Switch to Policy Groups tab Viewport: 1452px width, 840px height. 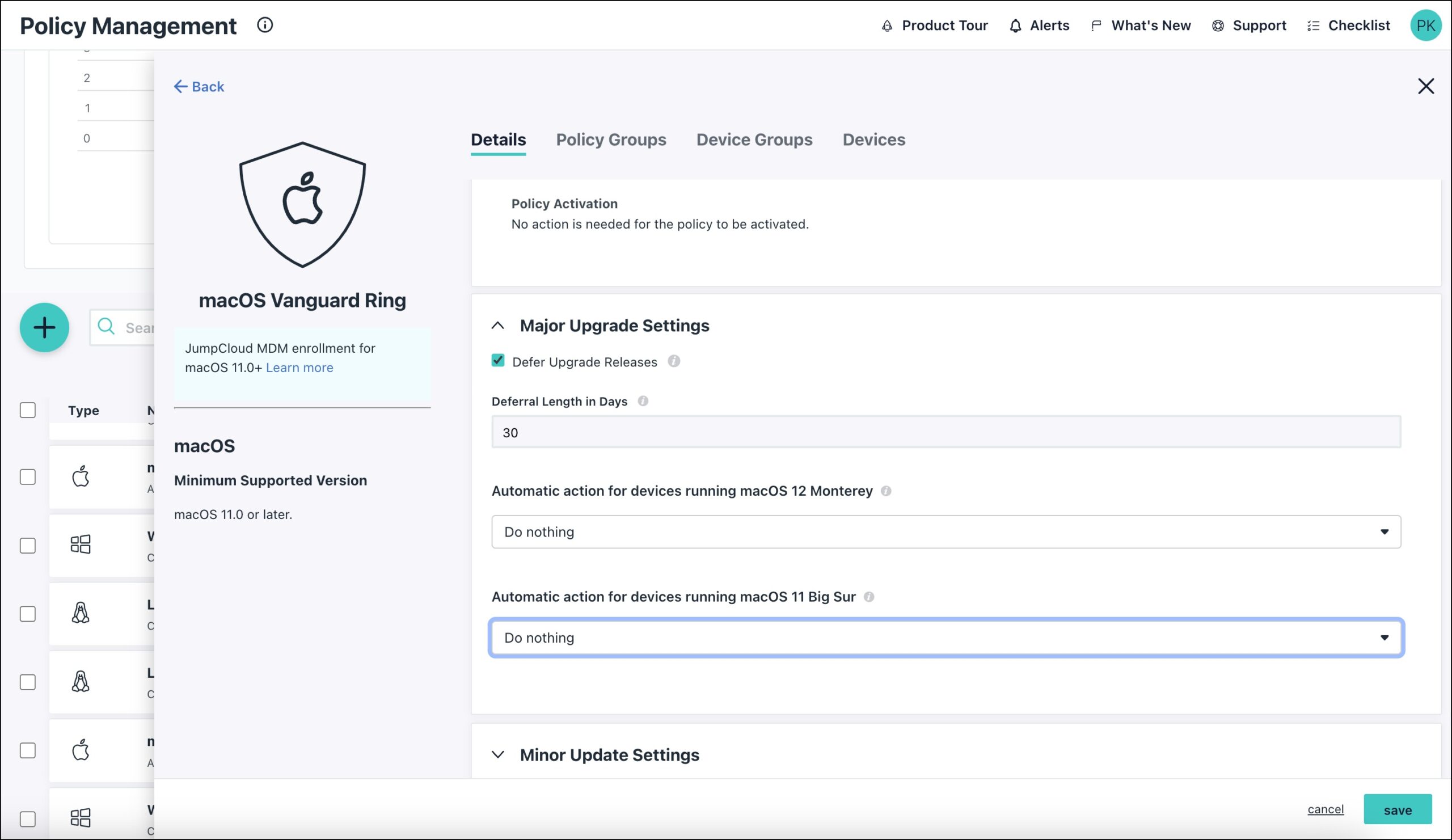click(x=611, y=140)
